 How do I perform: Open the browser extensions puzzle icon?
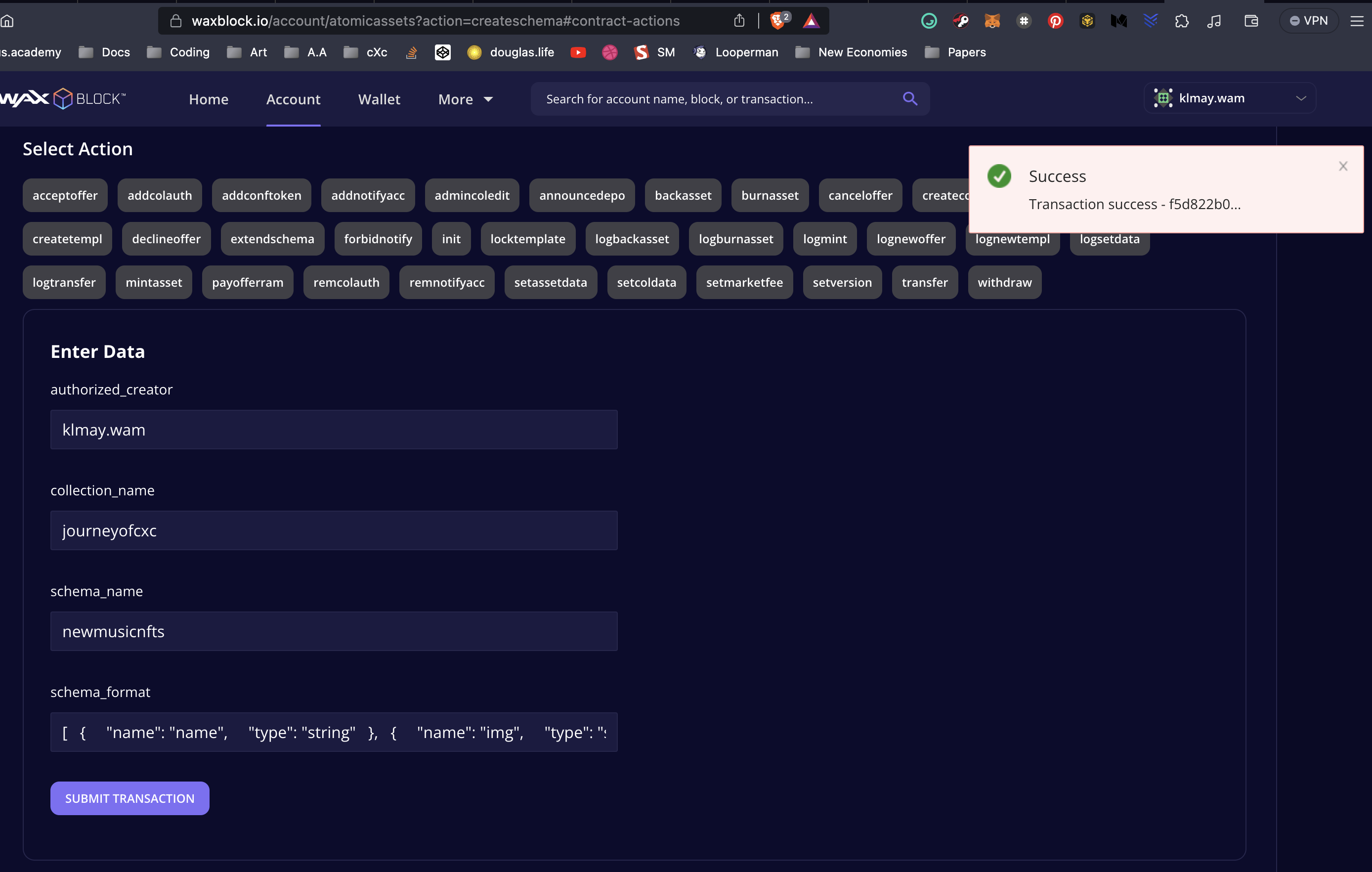[x=1182, y=21]
